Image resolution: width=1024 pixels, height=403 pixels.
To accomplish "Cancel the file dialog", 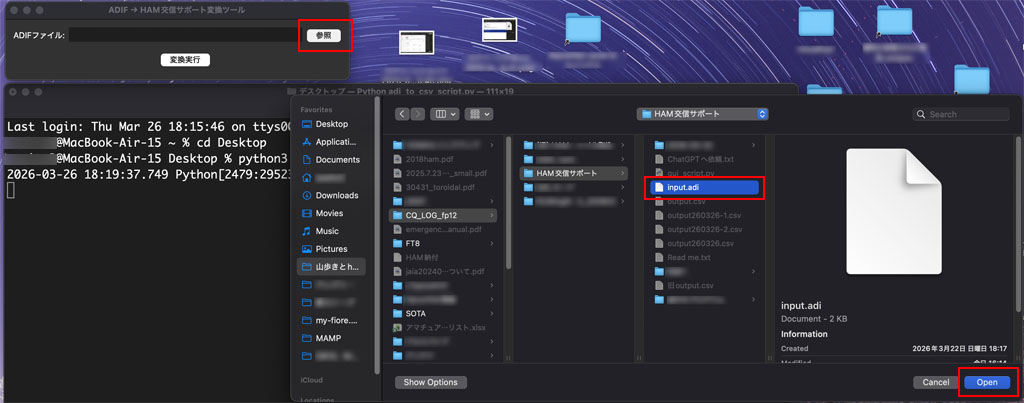I will point(936,382).
